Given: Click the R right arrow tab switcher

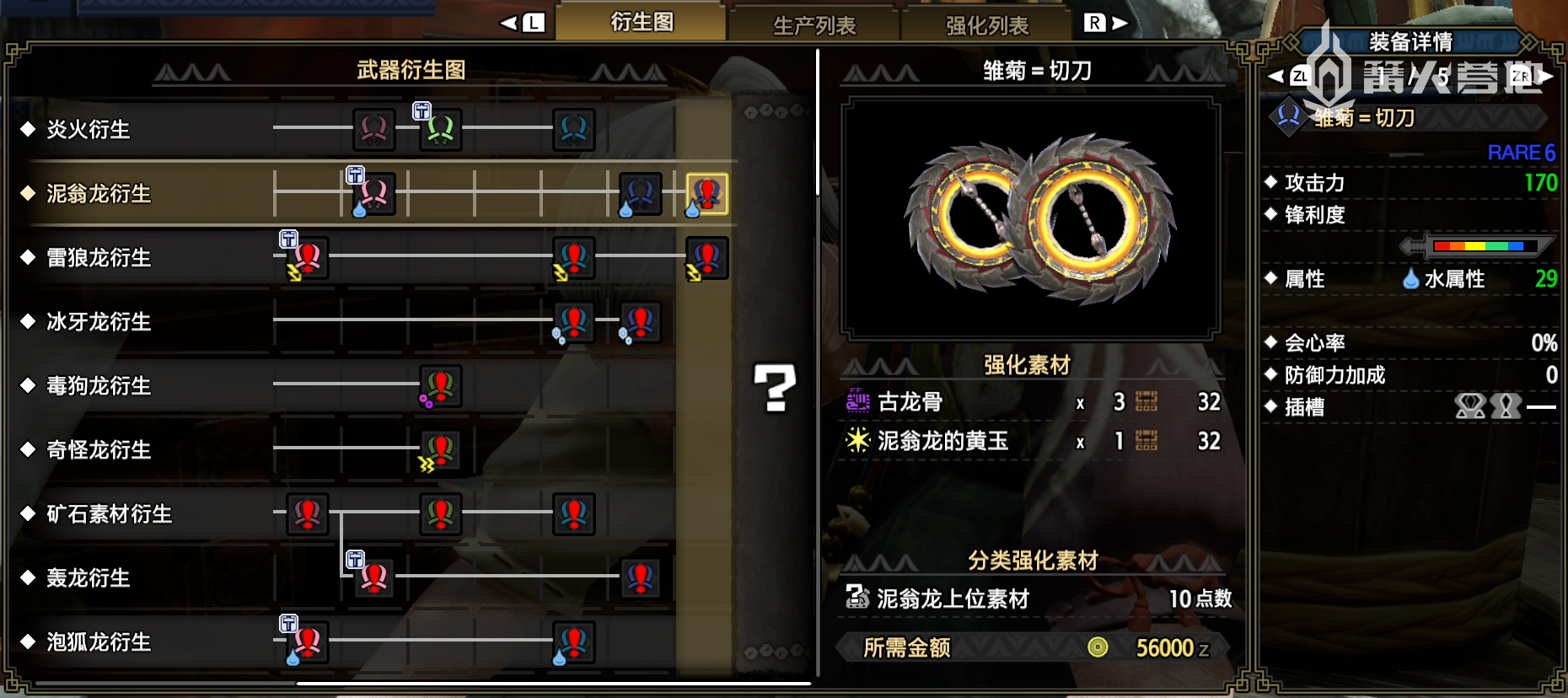Looking at the screenshot, I should (1105, 23).
